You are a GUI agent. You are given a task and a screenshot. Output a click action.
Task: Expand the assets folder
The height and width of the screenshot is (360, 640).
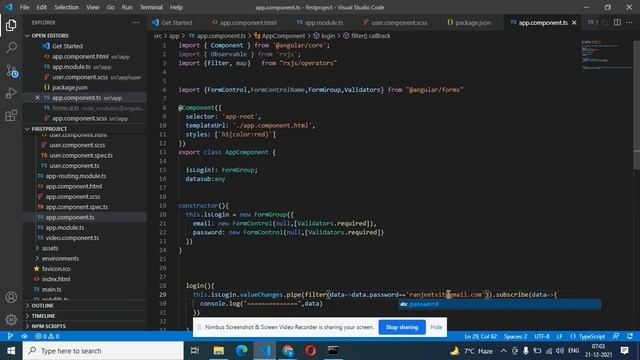(x=50, y=248)
